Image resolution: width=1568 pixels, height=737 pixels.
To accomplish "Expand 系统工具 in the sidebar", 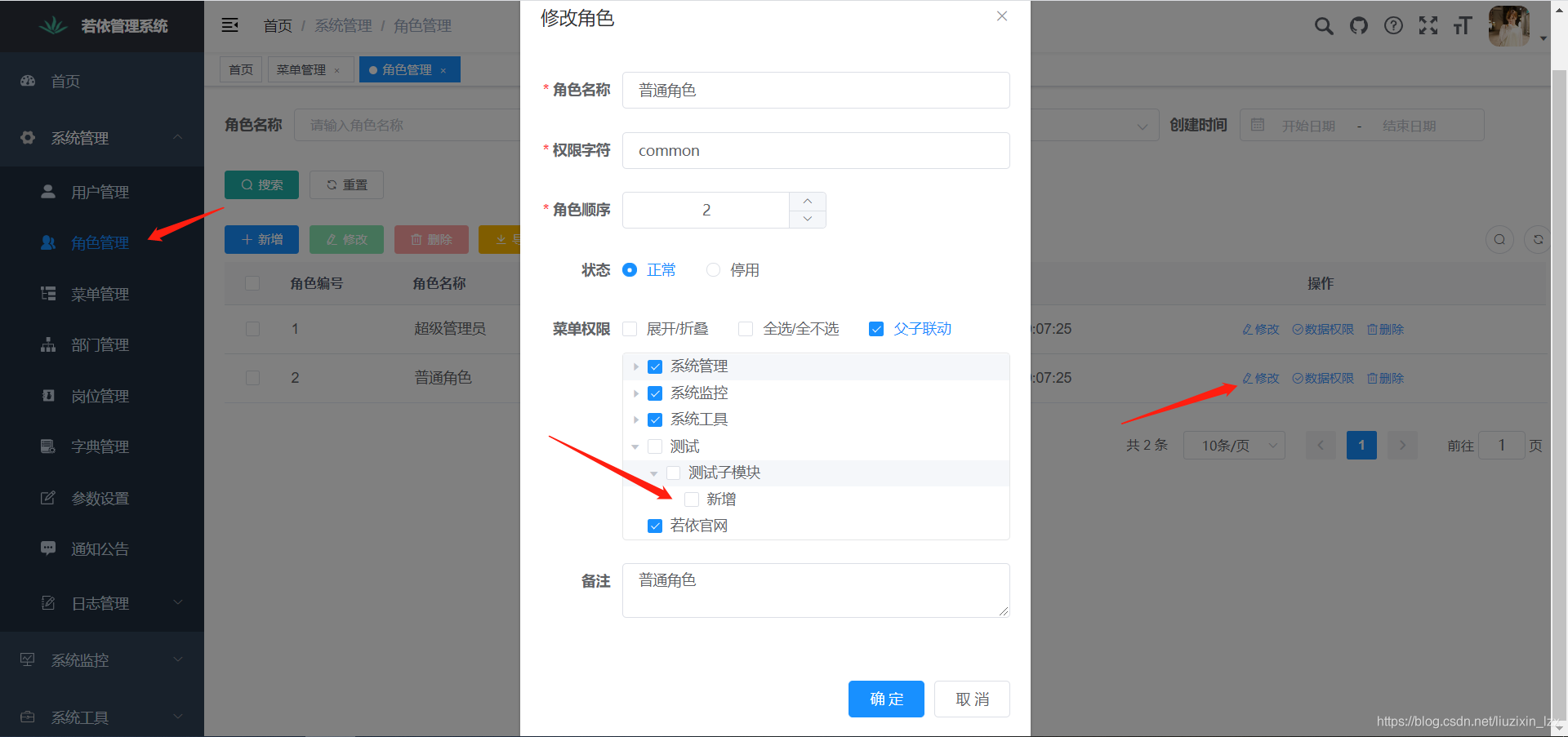I will tap(102, 717).
